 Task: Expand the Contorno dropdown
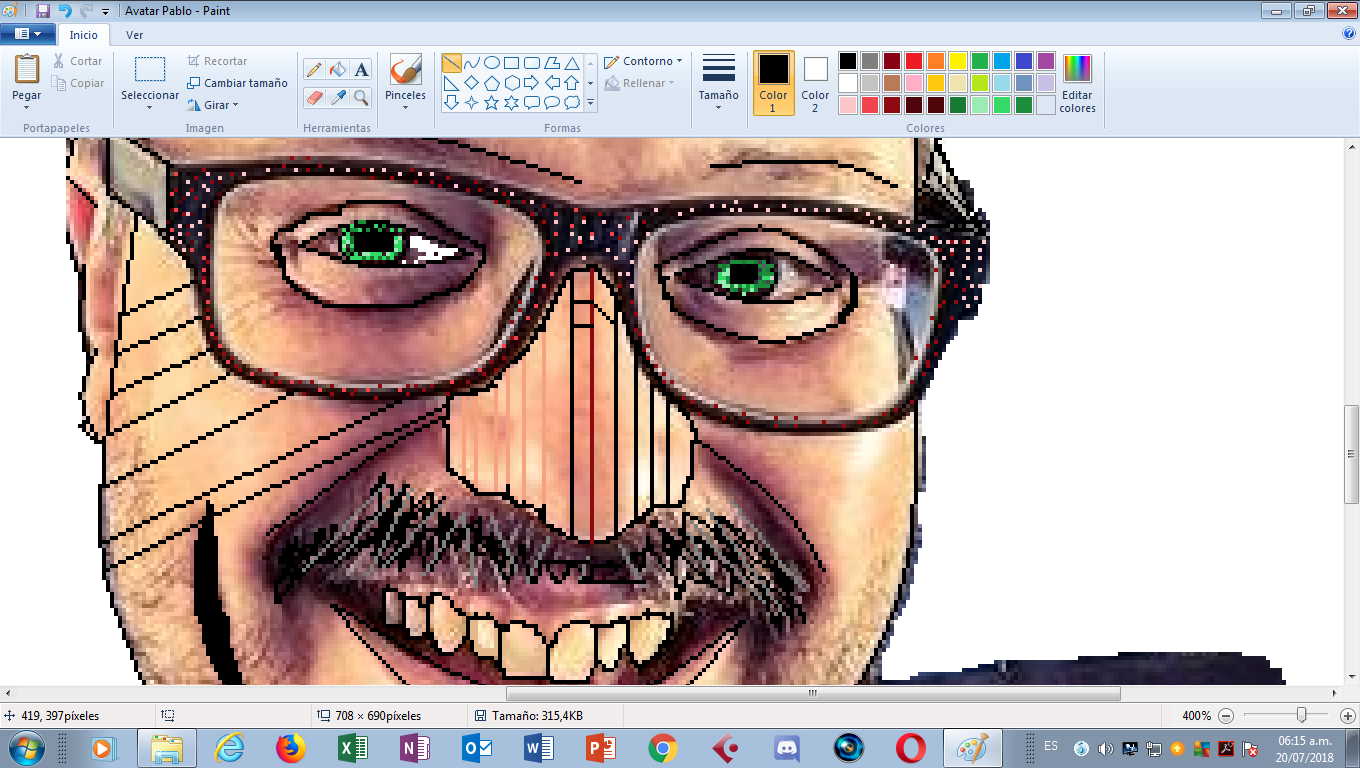(x=644, y=62)
